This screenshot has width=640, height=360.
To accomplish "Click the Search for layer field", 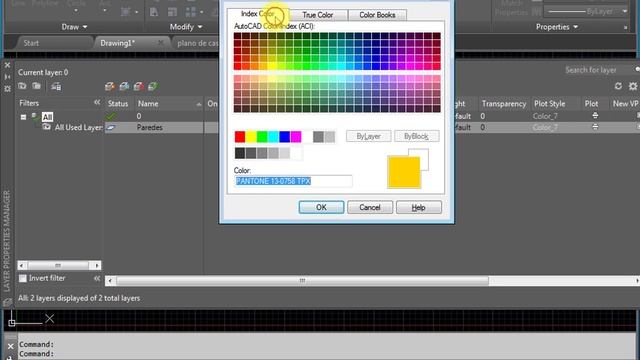I will click(597, 70).
